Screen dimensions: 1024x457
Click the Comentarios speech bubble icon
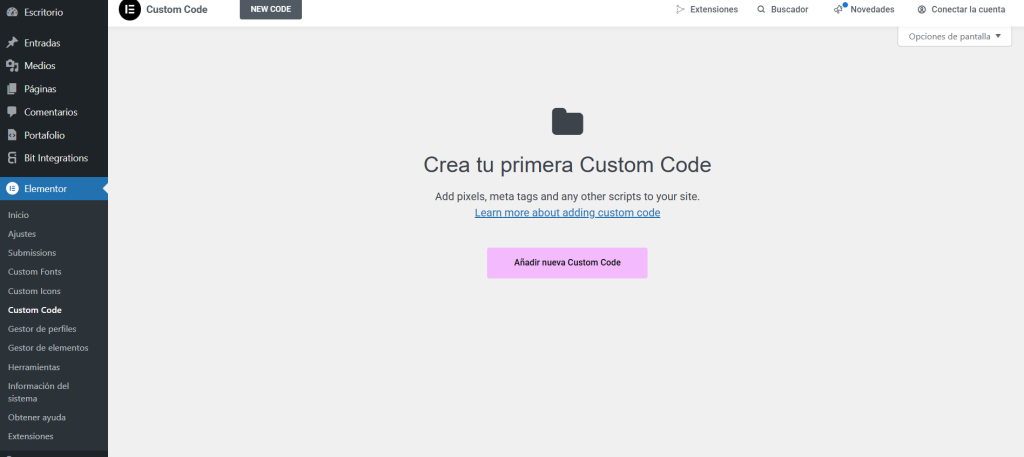point(12,112)
